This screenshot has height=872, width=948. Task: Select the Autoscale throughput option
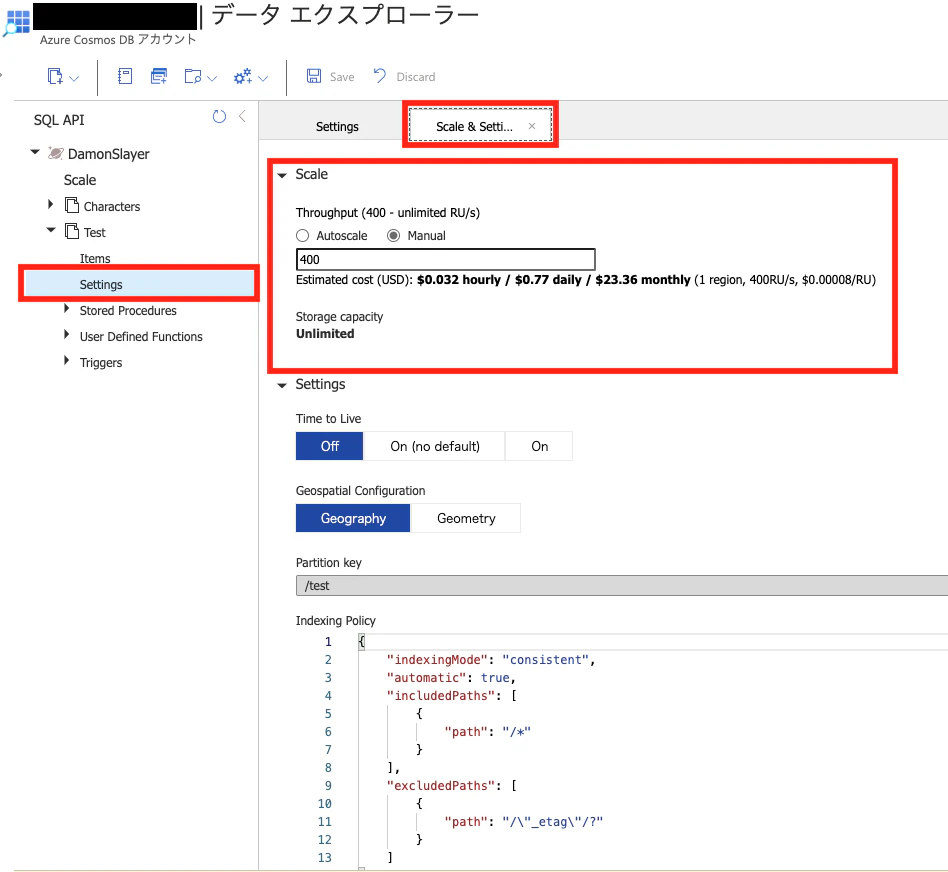coord(302,236)
